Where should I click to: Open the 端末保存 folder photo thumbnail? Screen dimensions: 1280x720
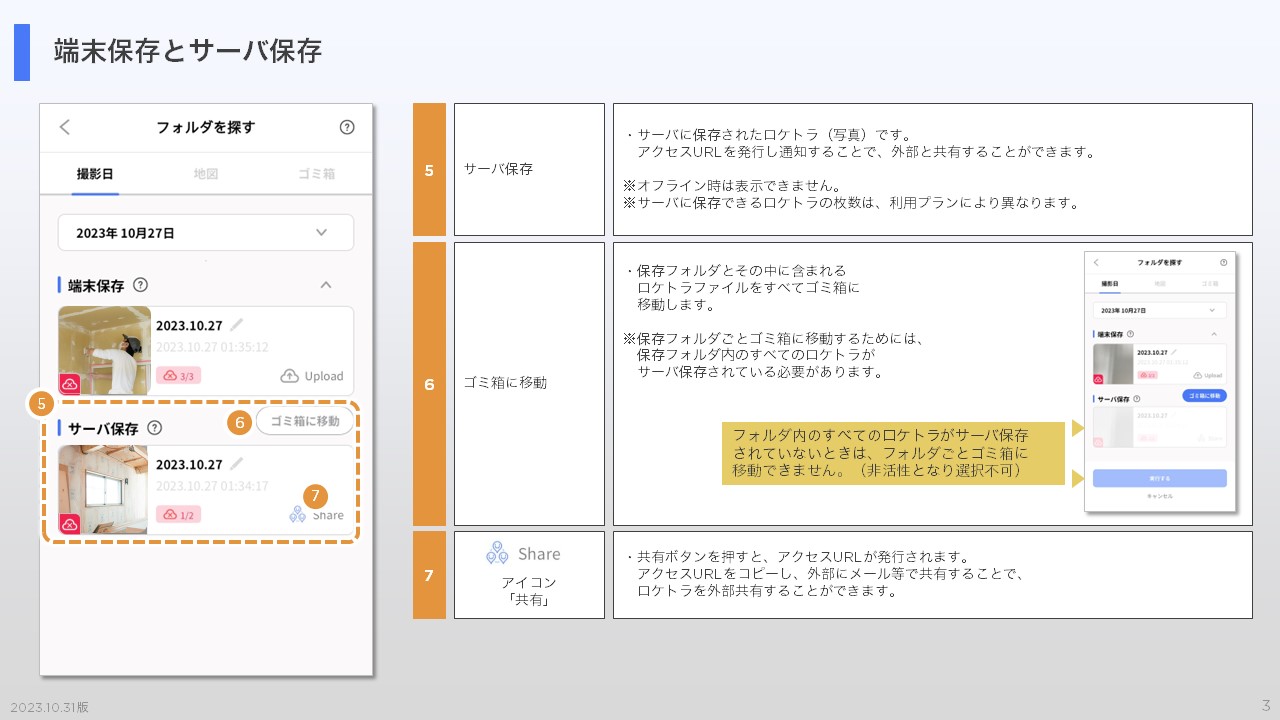104,350
